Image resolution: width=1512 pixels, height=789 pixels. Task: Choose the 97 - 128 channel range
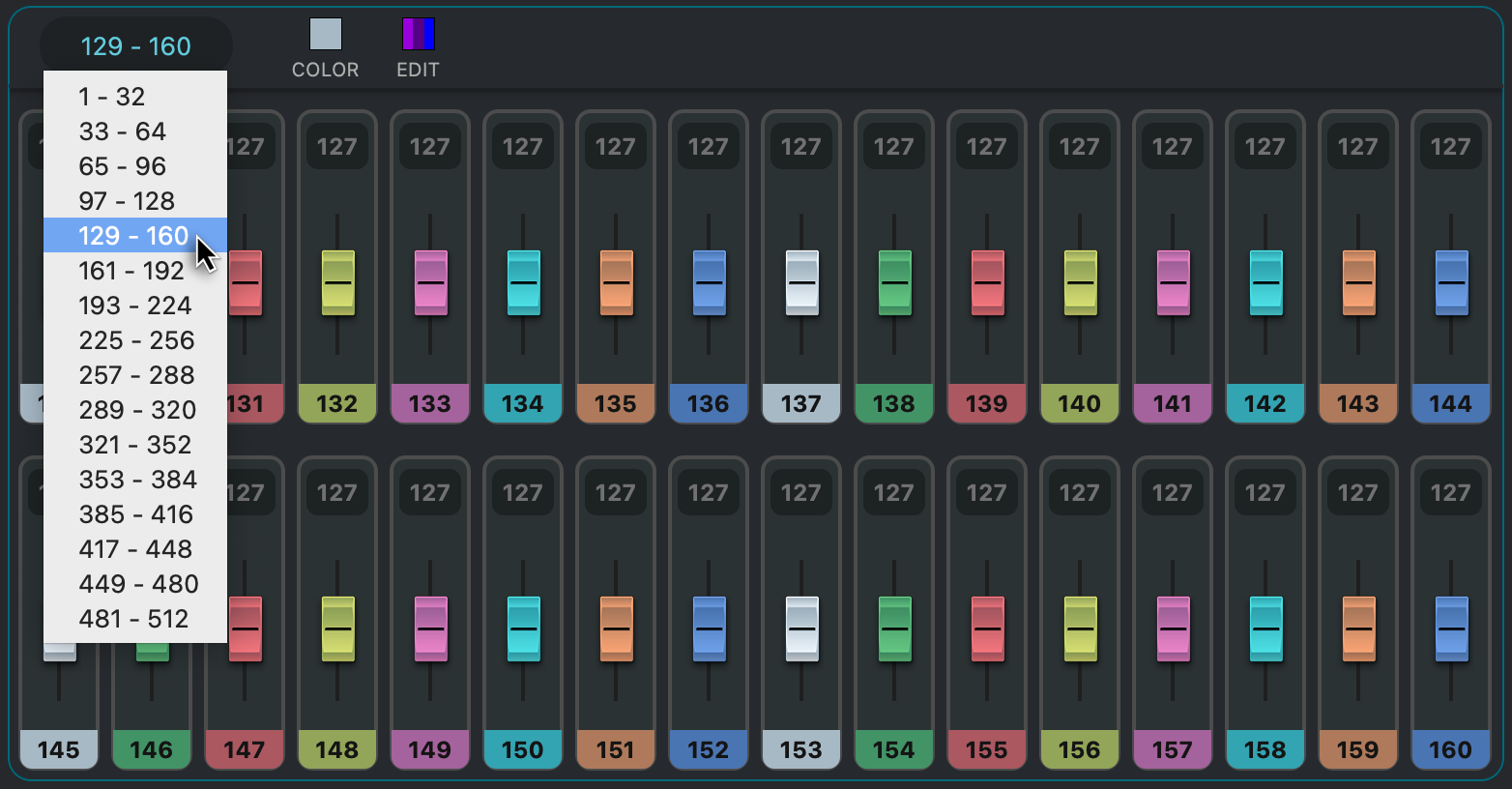[x=127, y=201]
